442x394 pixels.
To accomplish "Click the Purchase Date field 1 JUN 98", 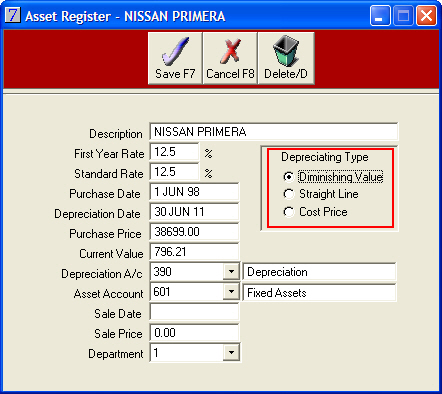I will click(x=194, y=192).
